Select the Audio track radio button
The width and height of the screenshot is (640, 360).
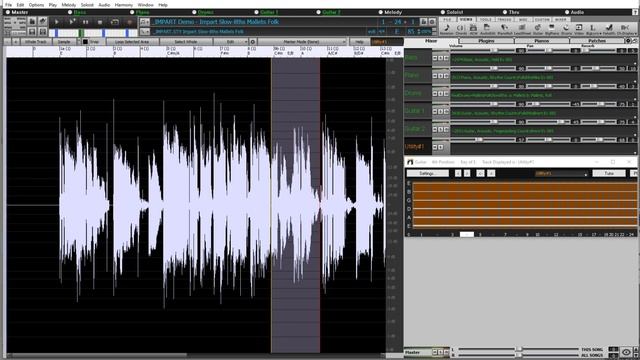567,12
